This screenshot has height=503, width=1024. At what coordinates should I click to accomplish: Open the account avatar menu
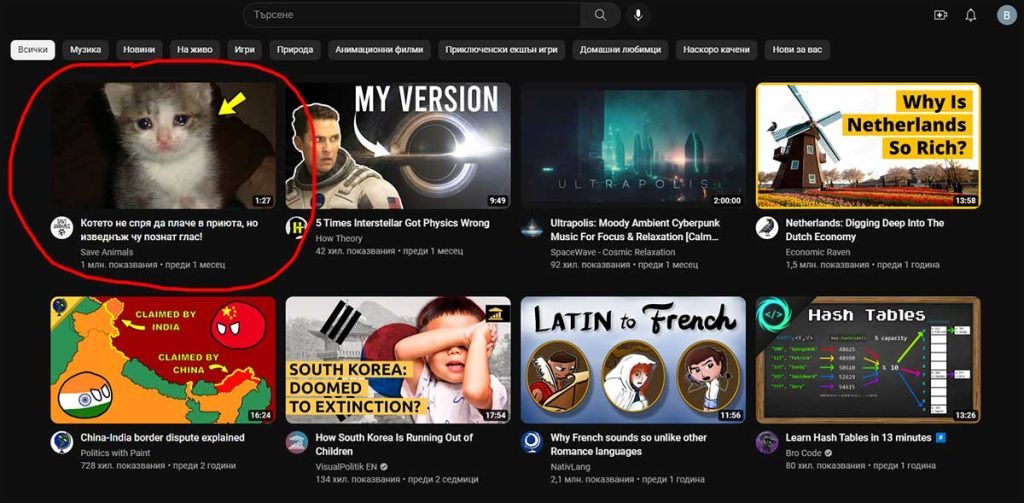(1005, 15)
